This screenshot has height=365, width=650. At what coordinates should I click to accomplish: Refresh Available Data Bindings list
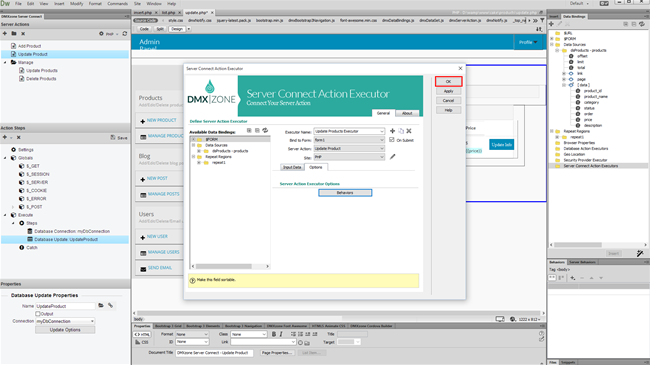click(265, 131)
